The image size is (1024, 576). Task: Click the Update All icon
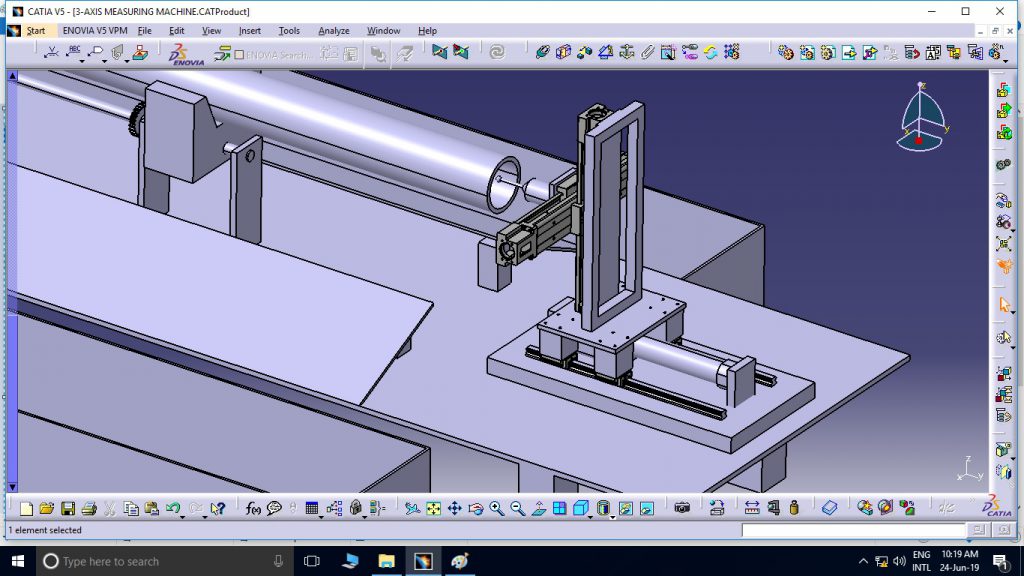click(x=497, y=52)
